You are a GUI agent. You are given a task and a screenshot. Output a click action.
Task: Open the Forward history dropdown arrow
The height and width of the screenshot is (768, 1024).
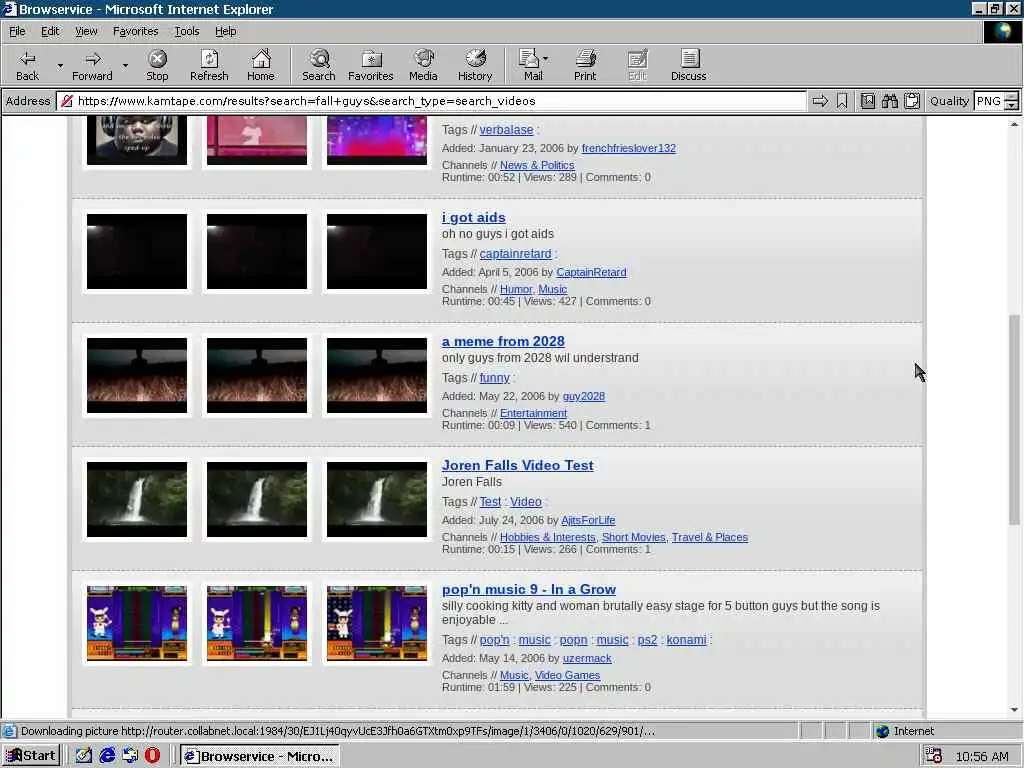pyautogui.click(x=125, y=65)
